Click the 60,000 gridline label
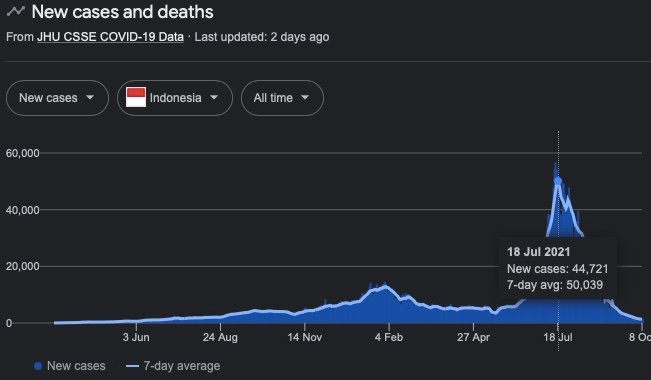 coord(22,153)
